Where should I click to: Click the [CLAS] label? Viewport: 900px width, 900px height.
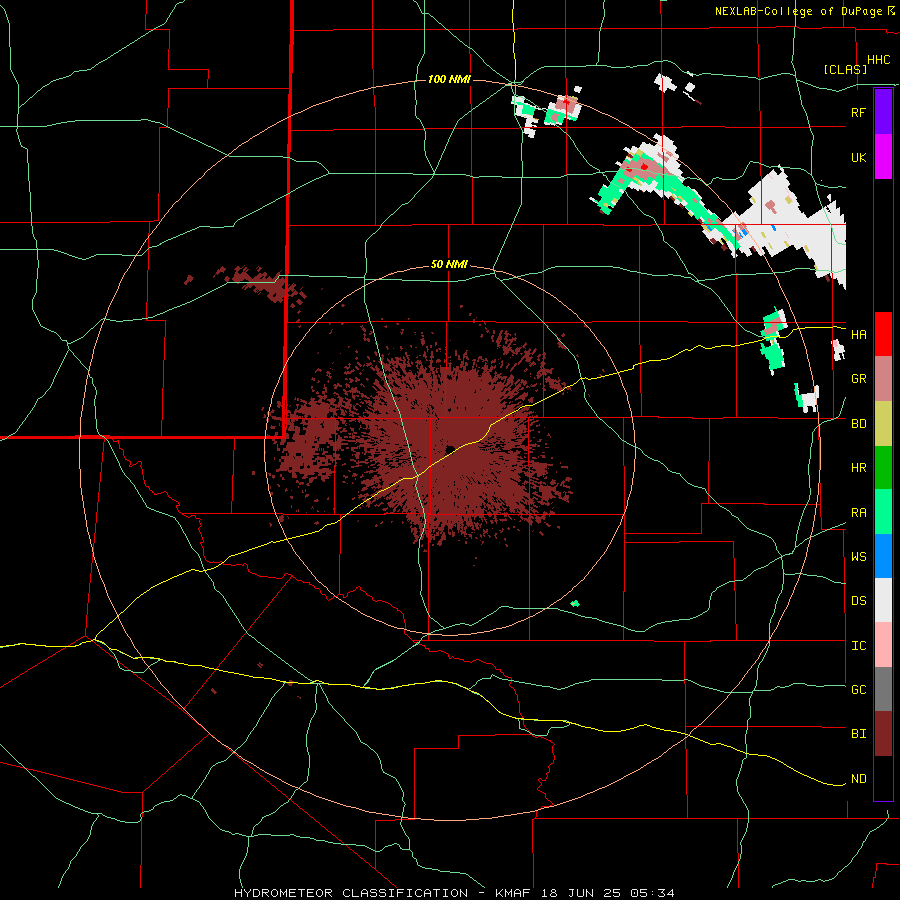[x=845, y=69]
